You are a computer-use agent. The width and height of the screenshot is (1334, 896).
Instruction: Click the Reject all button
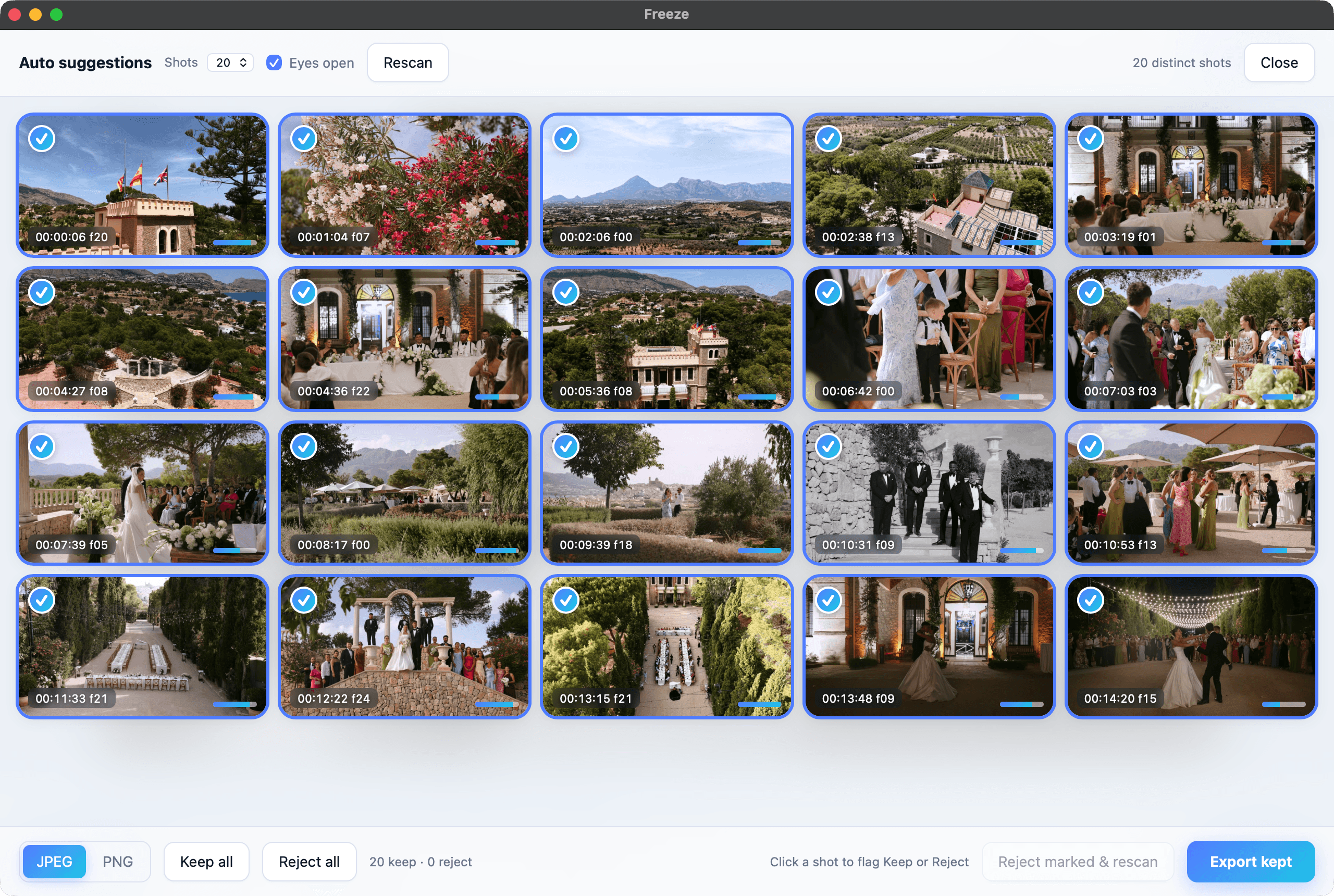[x=309, y=862]
